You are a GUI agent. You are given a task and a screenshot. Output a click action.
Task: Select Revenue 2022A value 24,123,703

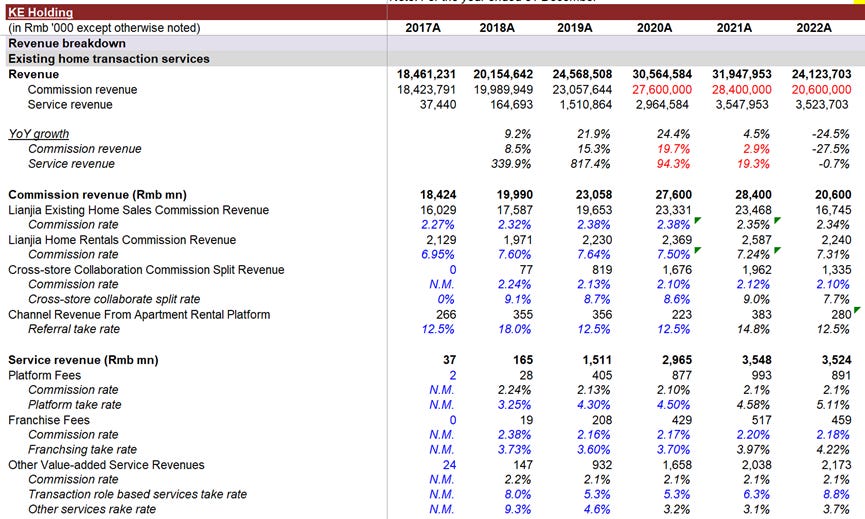point(821,74)
